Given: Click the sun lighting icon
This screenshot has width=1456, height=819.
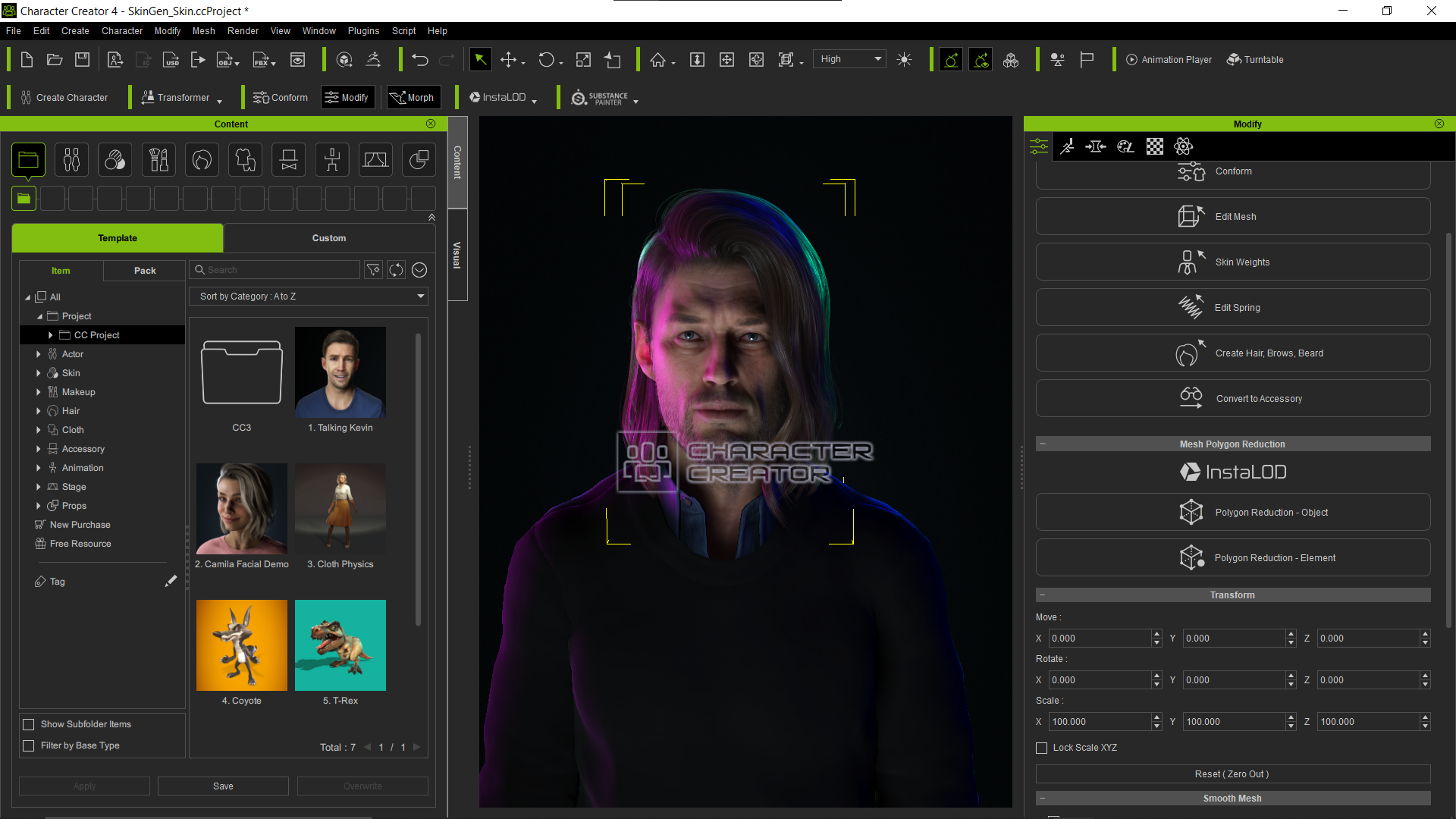Looking at the screenshot, I should coord(904,59).
